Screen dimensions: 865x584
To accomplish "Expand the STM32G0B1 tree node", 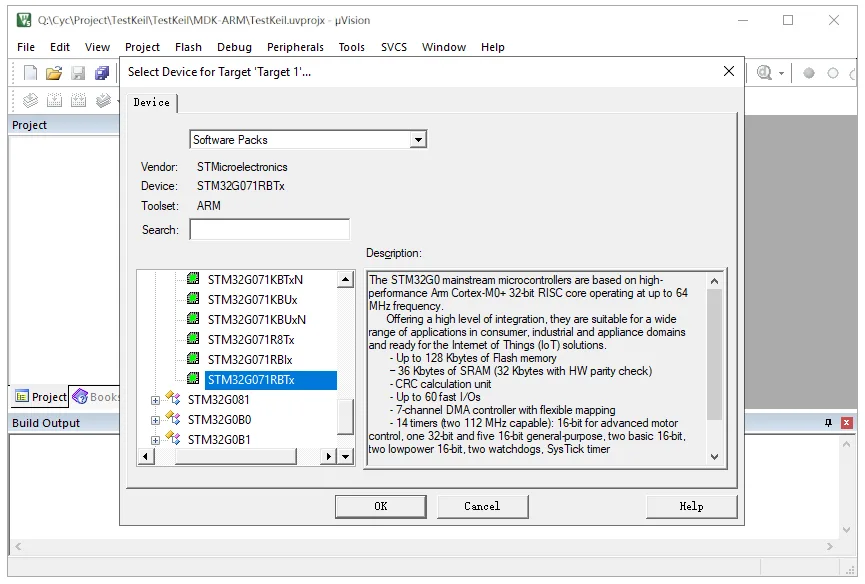I will pyautogui.click(x=155, y=440).
